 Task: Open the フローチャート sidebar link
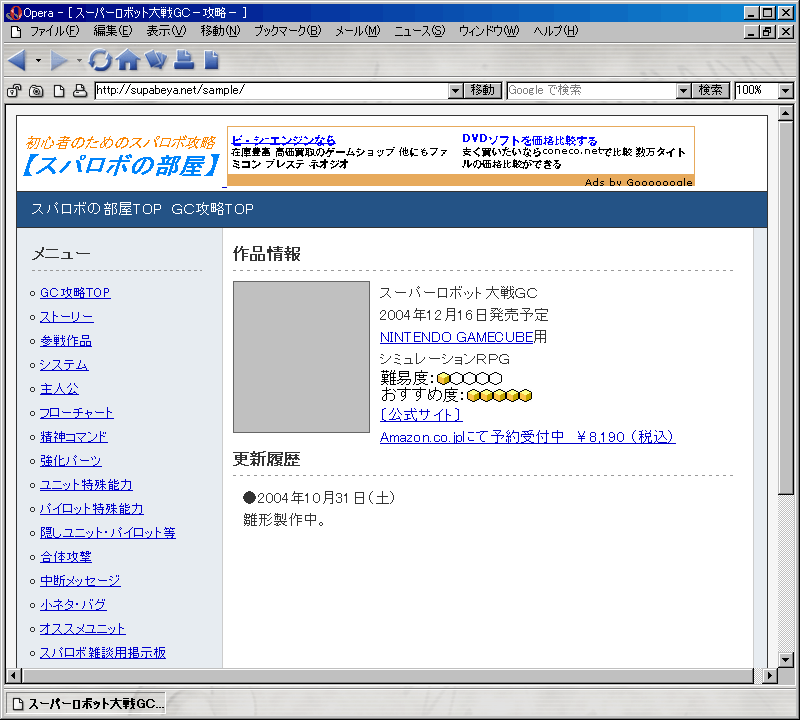(x=77, y=413)
